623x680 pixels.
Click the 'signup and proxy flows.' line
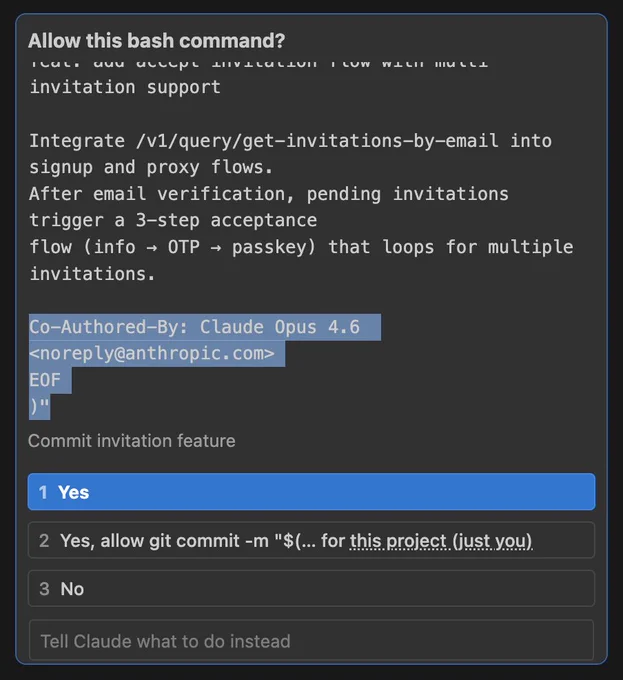pyautogui.click(x=151, y=167)
